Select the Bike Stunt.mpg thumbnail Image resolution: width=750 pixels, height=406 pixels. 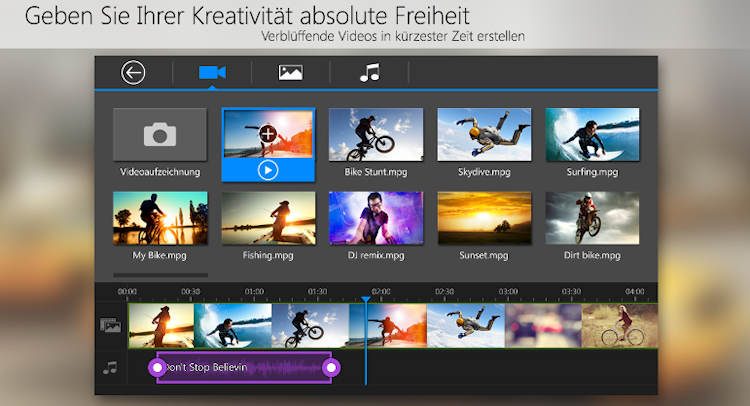coord(376,135)
